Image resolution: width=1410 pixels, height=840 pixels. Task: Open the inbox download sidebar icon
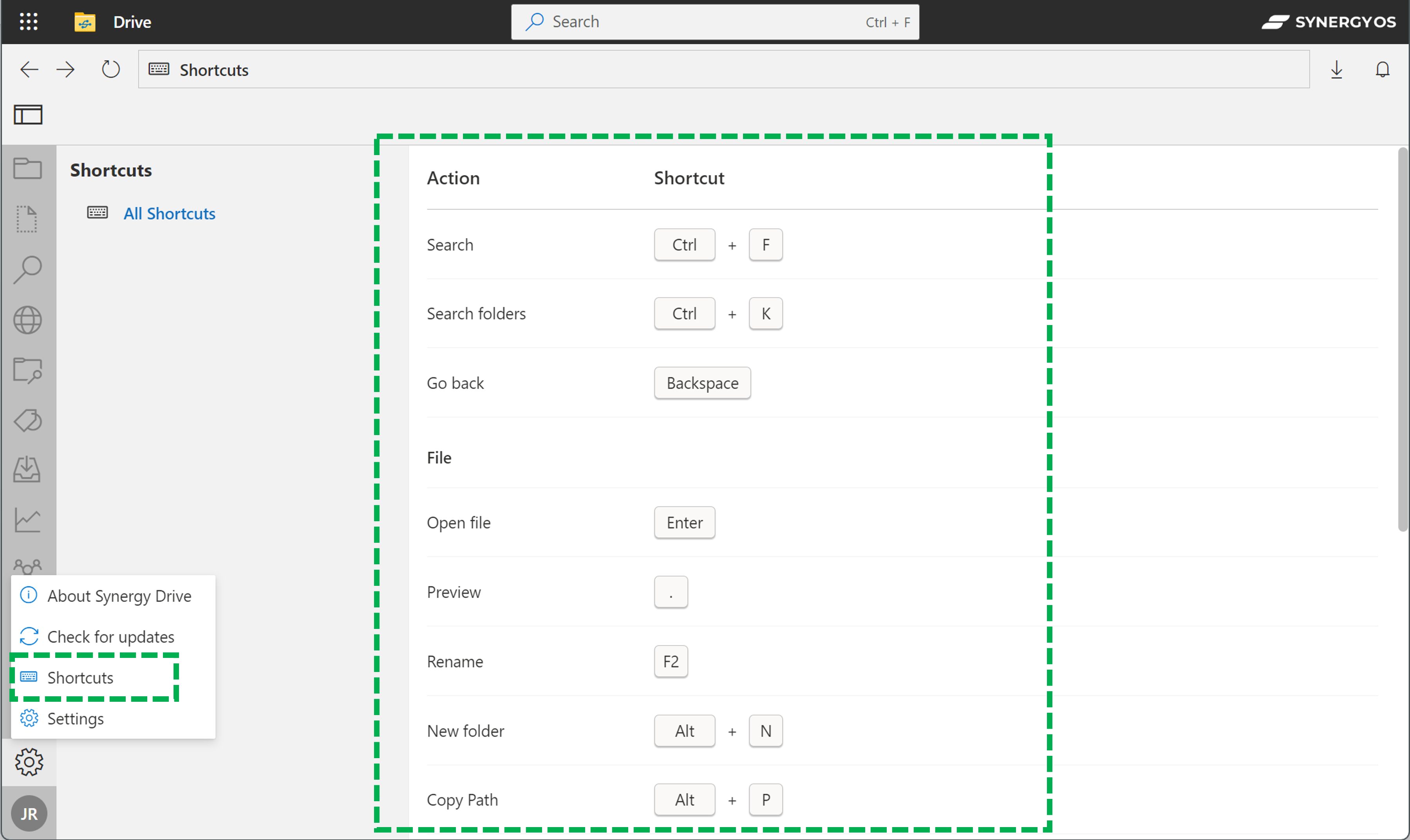click(x=27, y=470)
